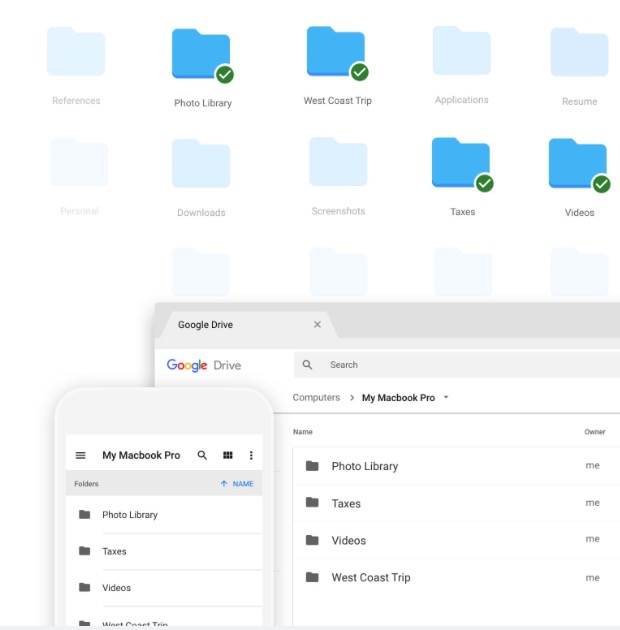620x630 pixels.
Task: Select the West Coast Trip folder icon in grid
Action: click(336, 51)
